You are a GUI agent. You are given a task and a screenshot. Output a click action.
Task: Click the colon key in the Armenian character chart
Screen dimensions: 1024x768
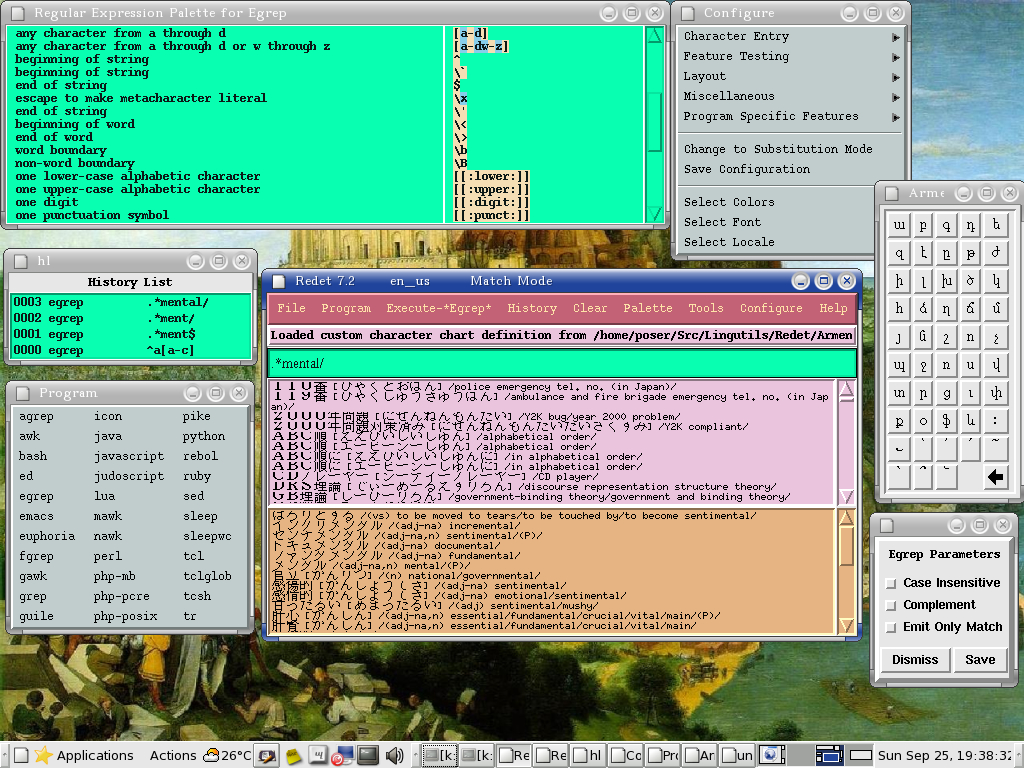(994, 421)
